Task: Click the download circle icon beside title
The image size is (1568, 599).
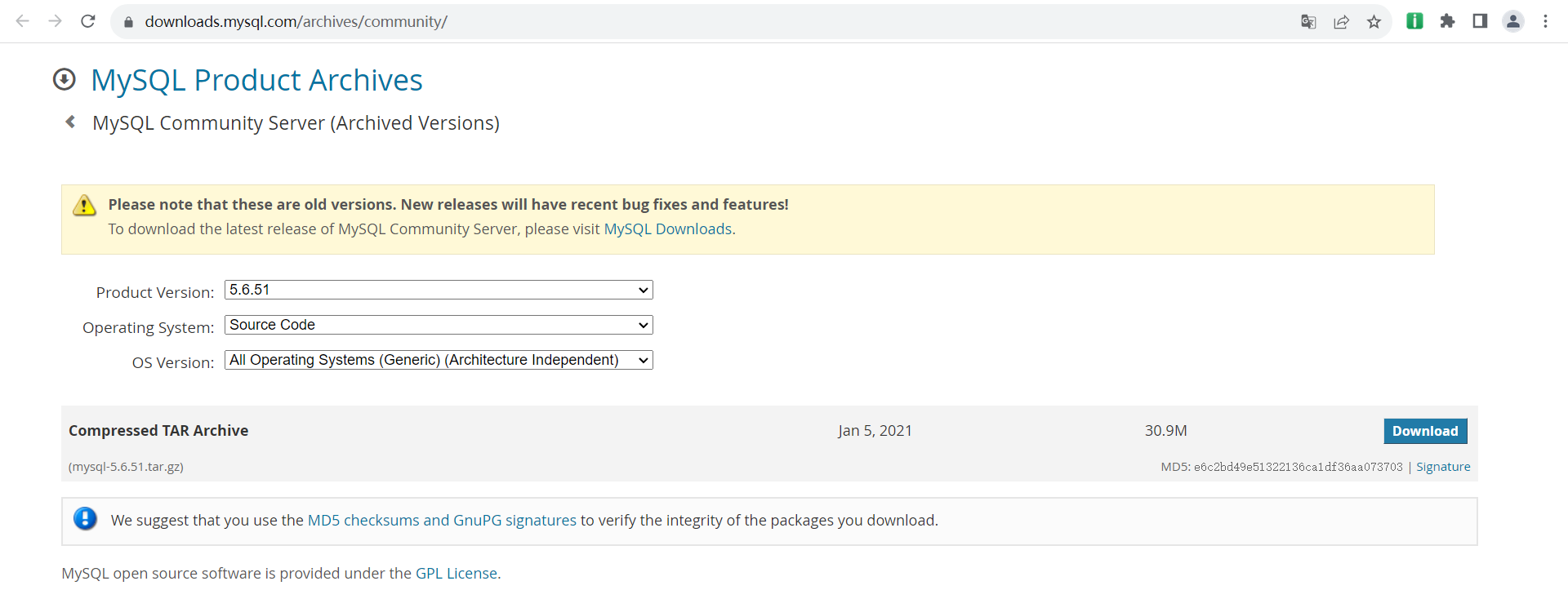Action: click(x=65, y=79)
